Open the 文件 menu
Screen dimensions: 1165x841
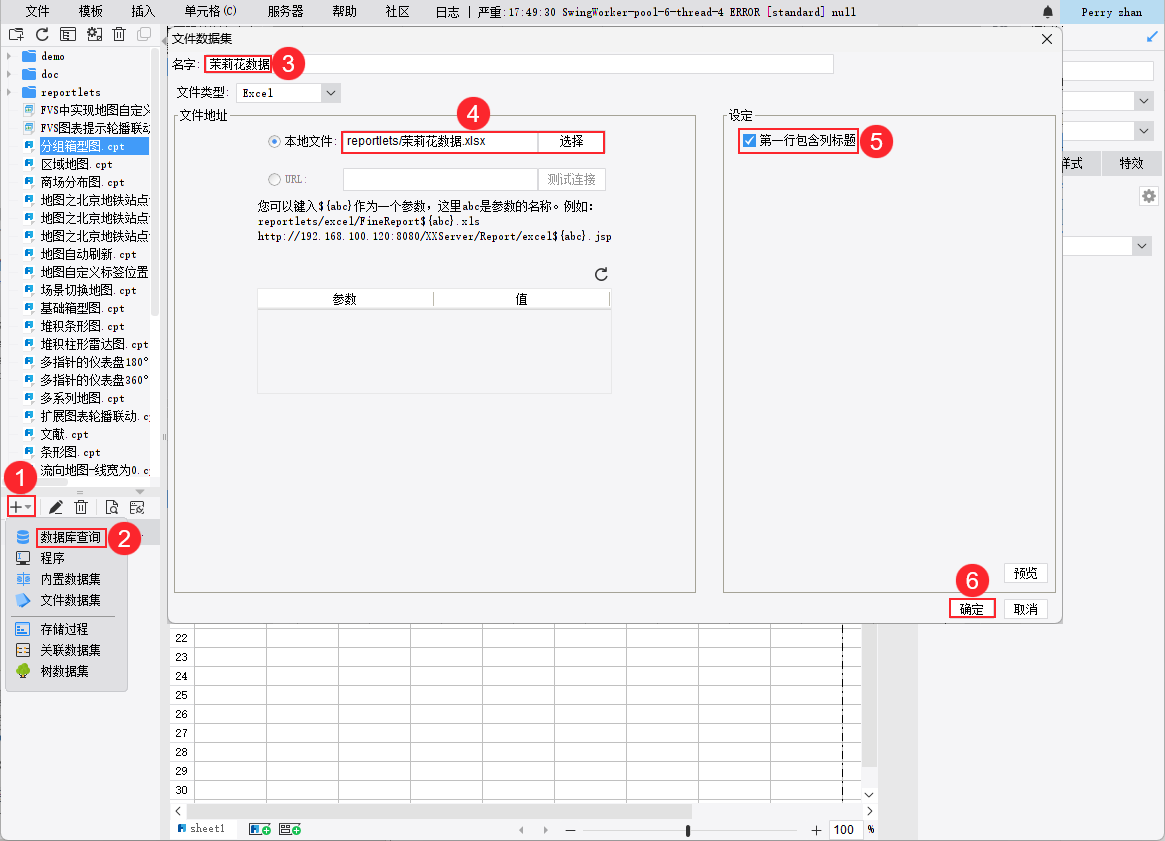(x=37, y=12)
